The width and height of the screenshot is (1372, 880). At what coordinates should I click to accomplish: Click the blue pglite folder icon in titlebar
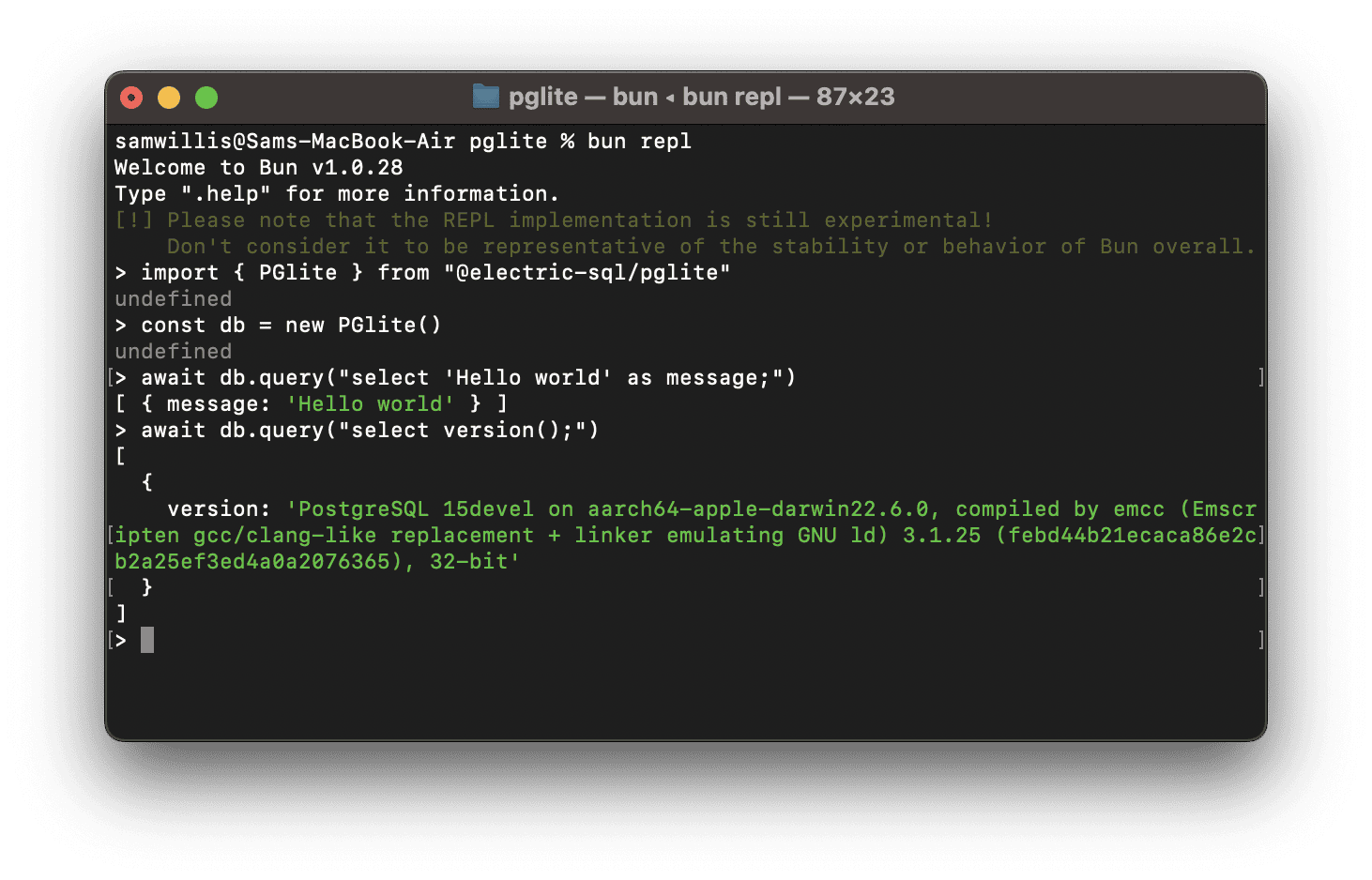pos(486,97)
